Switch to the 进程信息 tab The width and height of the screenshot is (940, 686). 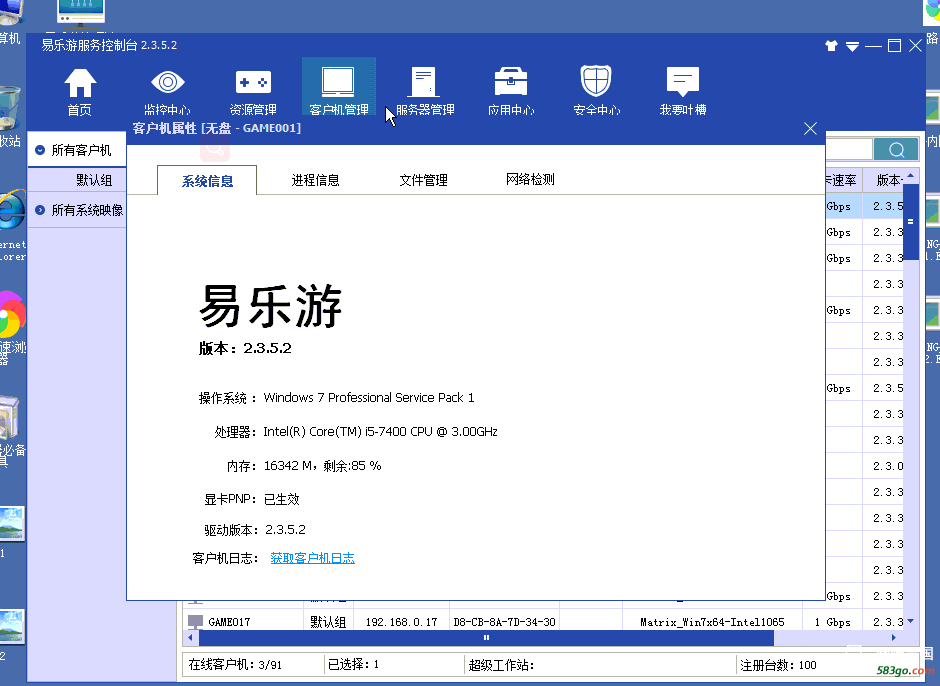[315, 180]
